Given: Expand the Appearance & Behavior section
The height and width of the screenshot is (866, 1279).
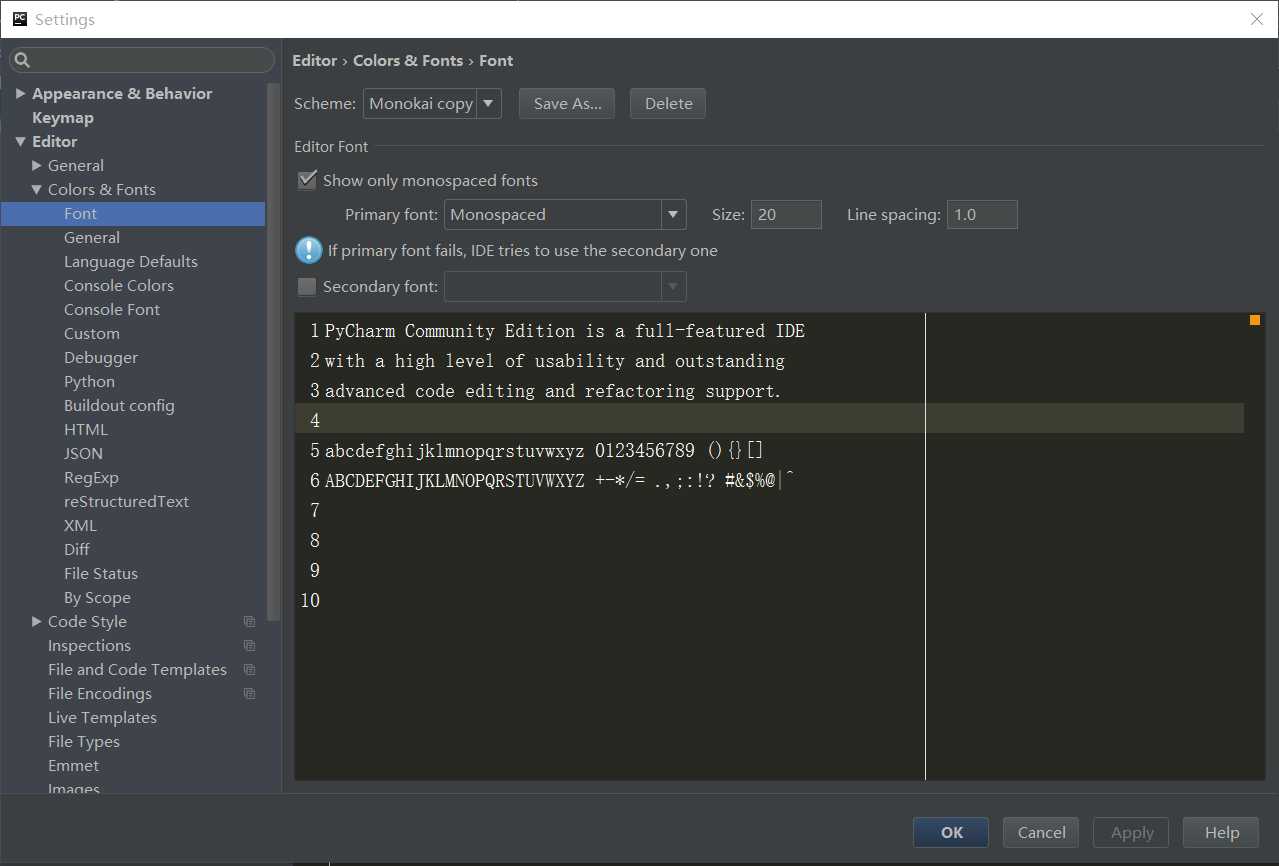Looking at the screenshot, I should 21,94.
